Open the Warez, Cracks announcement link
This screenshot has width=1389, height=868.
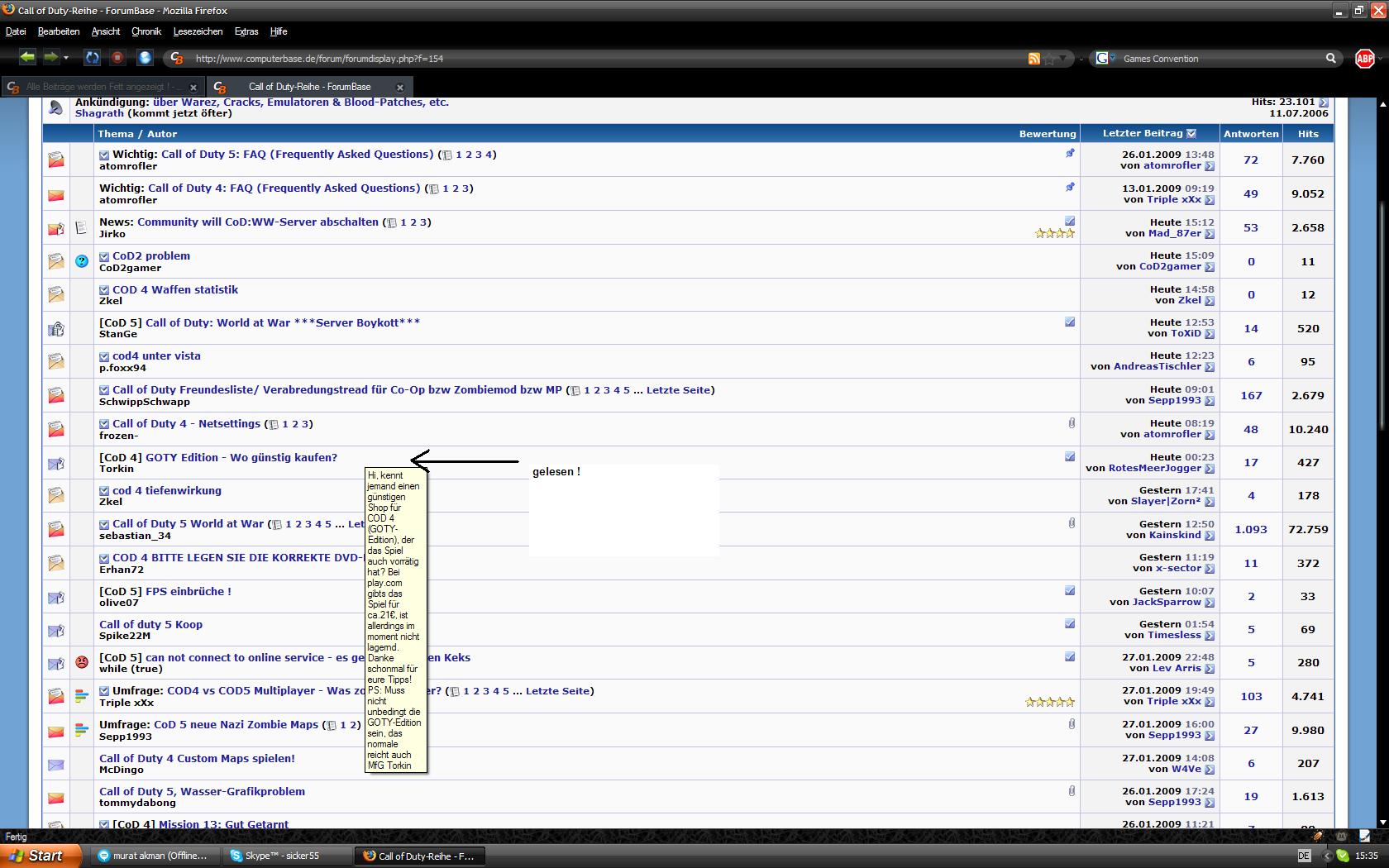(301, 103)
